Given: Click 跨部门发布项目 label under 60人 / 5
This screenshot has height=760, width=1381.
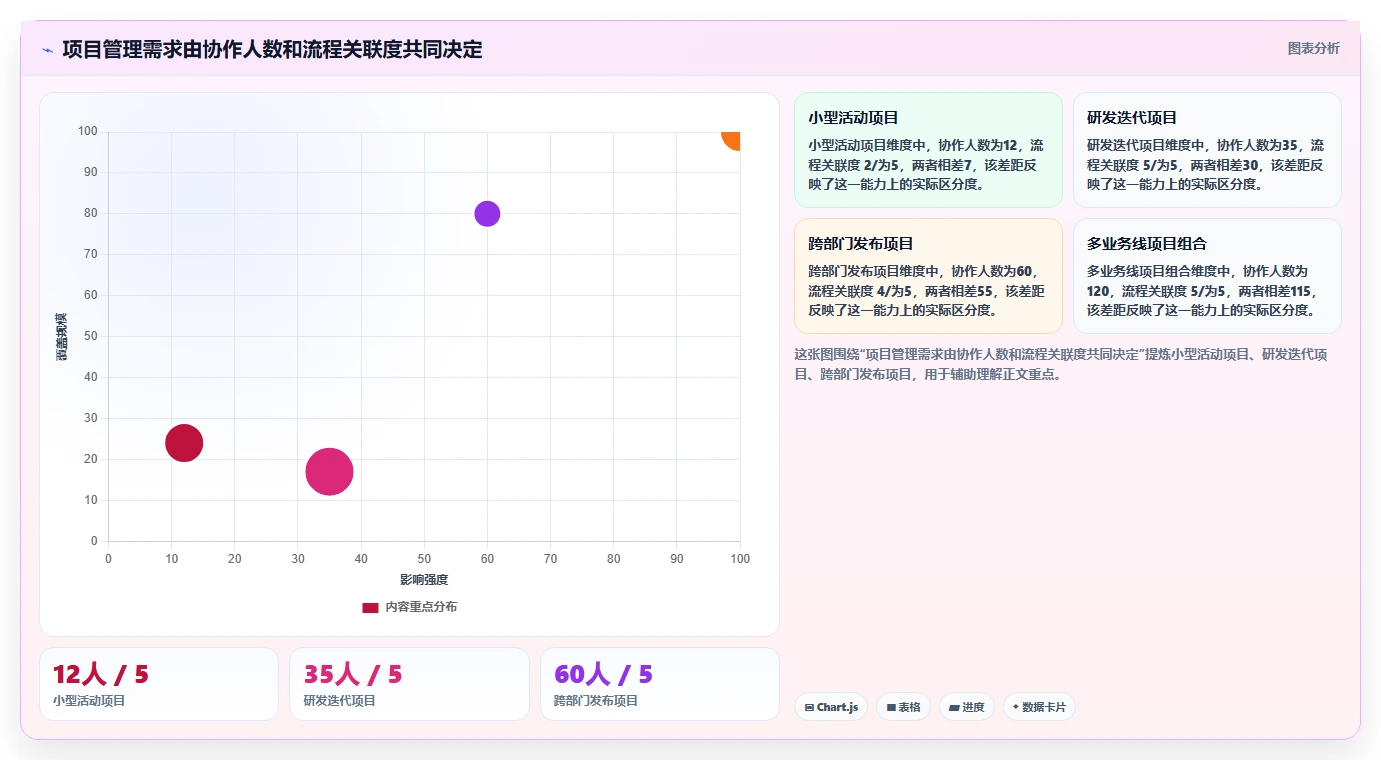Looking at the screenshot, I should tap(596, 701).
